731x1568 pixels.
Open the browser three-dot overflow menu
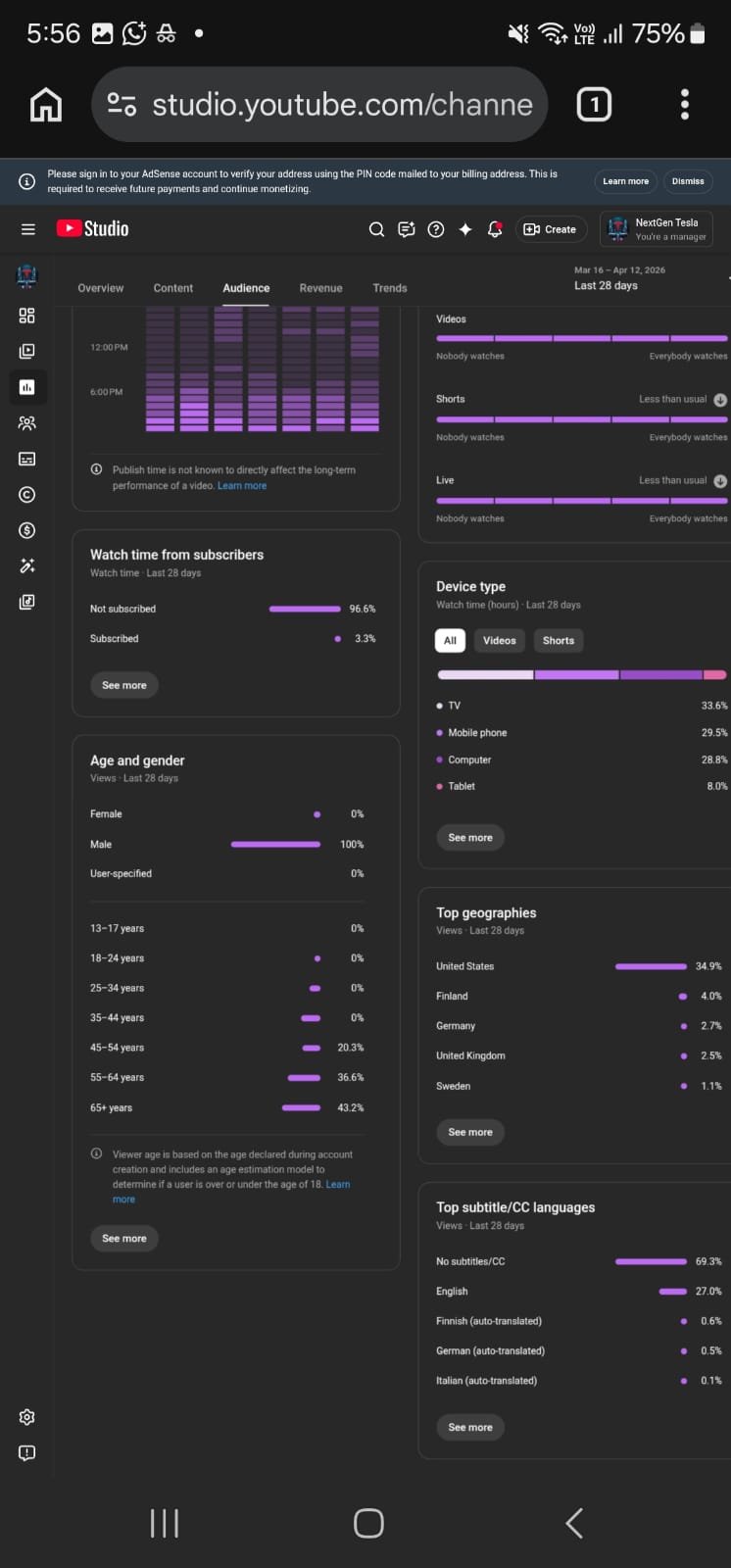684,104
